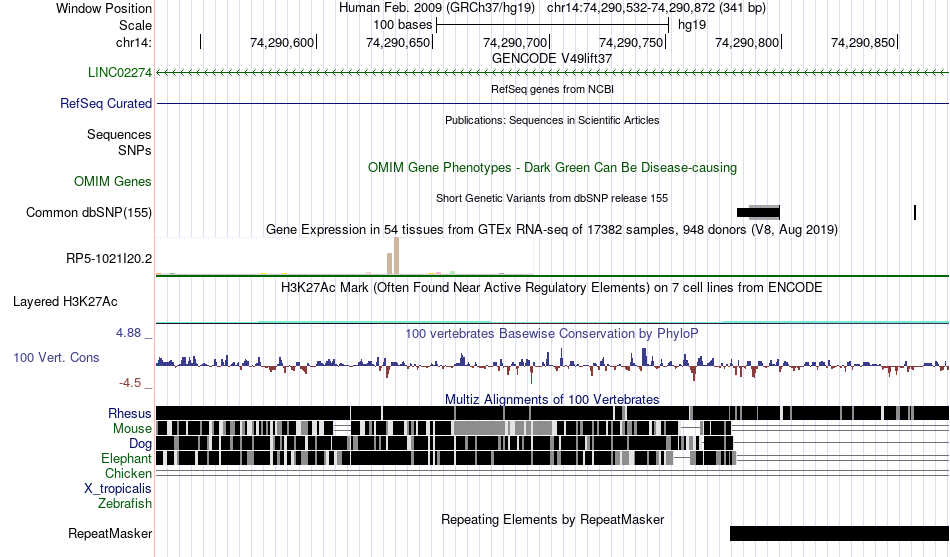Image resolution: width=950 pixels, height=557 pixels.
Task: Click the Common dbSNP(155) track label
Action: point(89,212)
